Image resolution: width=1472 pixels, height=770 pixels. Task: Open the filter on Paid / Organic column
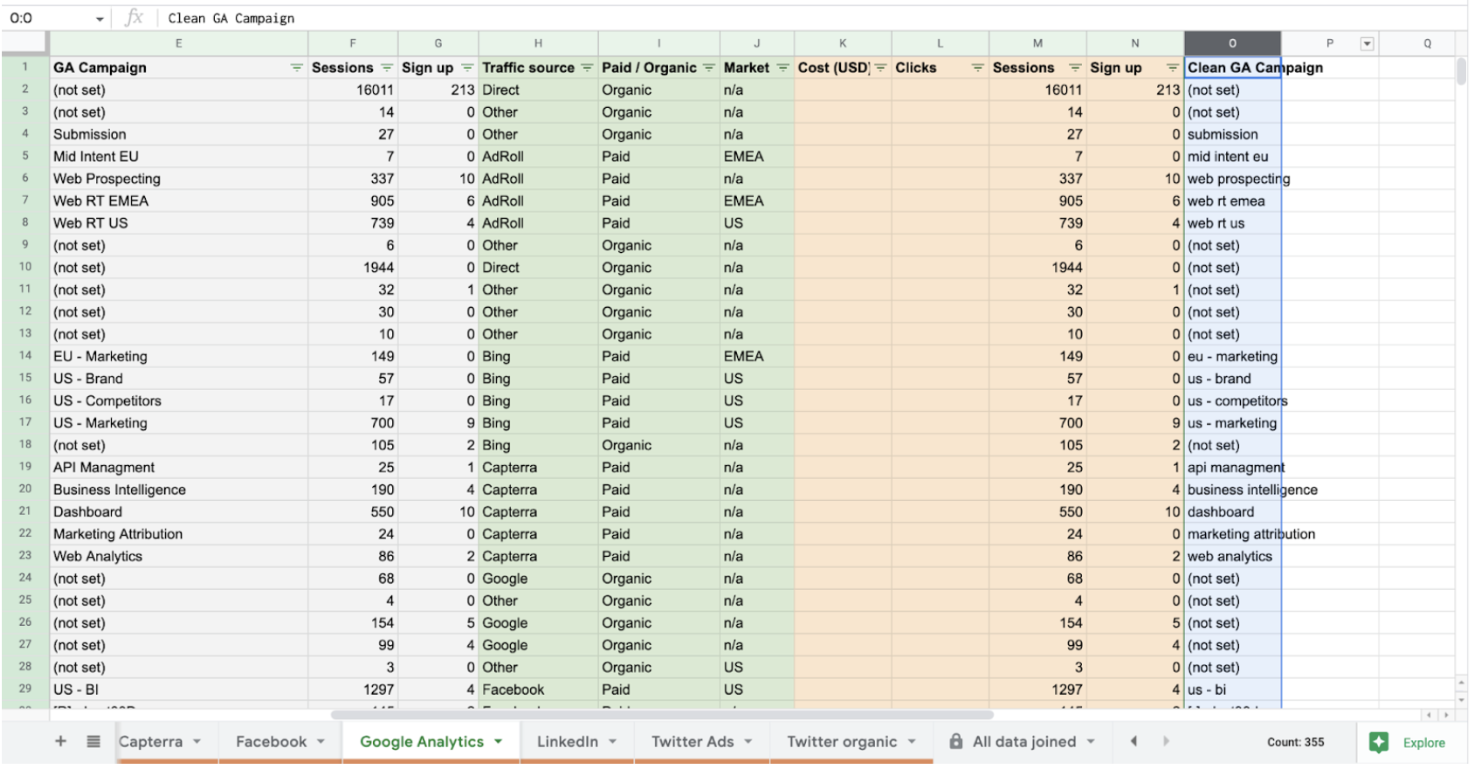tap(708, 67)
